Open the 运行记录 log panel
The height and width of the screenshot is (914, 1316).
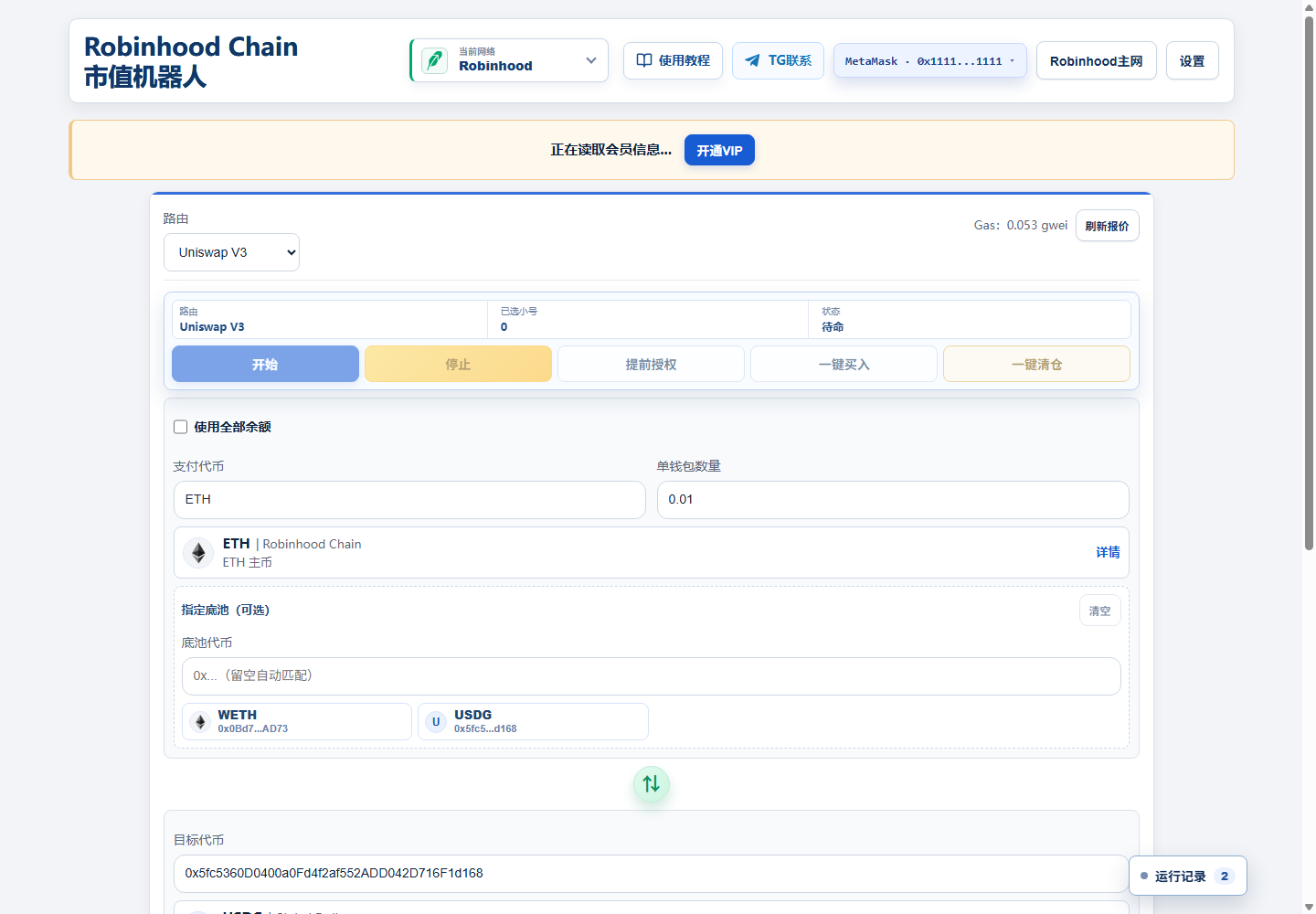1188,876
